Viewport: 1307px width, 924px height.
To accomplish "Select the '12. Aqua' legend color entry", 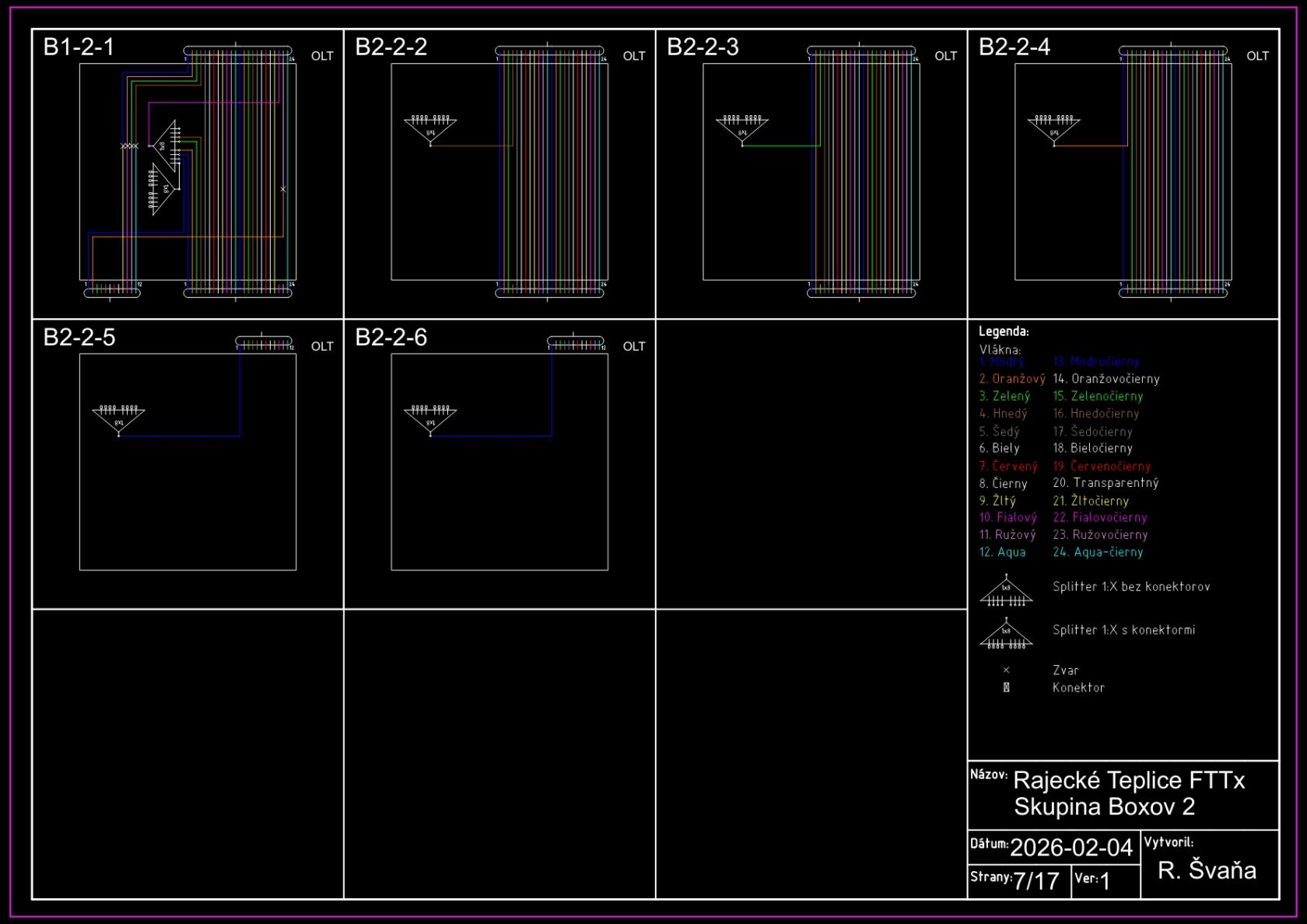I will click(x=1002, y=552).
